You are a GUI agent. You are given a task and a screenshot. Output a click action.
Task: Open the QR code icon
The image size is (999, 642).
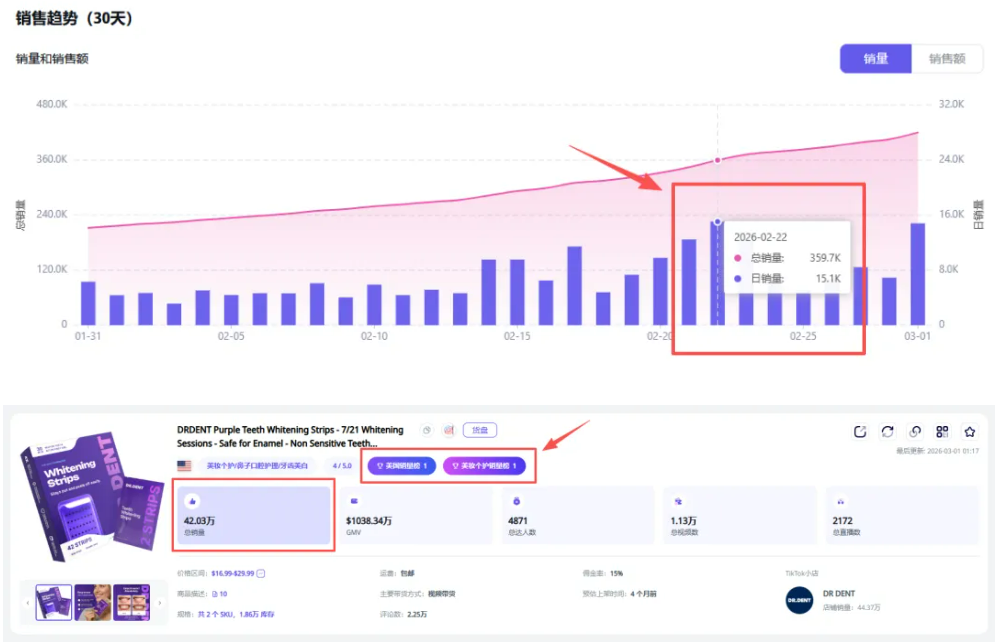click(x=942, y=432)
